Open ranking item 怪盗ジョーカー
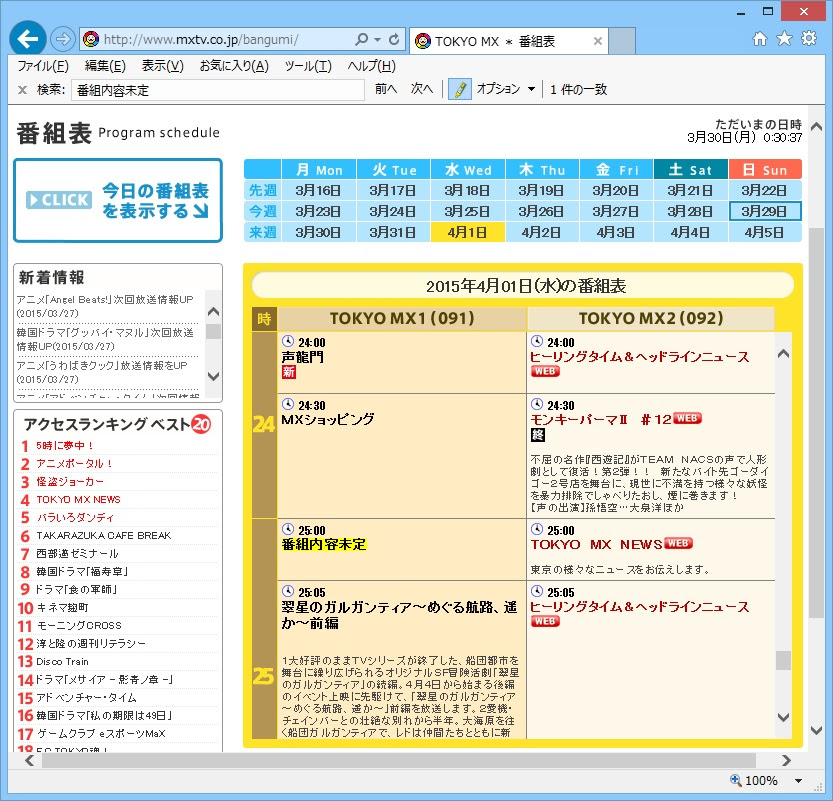Image resolution: width=833 pixels, height=801 pixels. point(70,481)
